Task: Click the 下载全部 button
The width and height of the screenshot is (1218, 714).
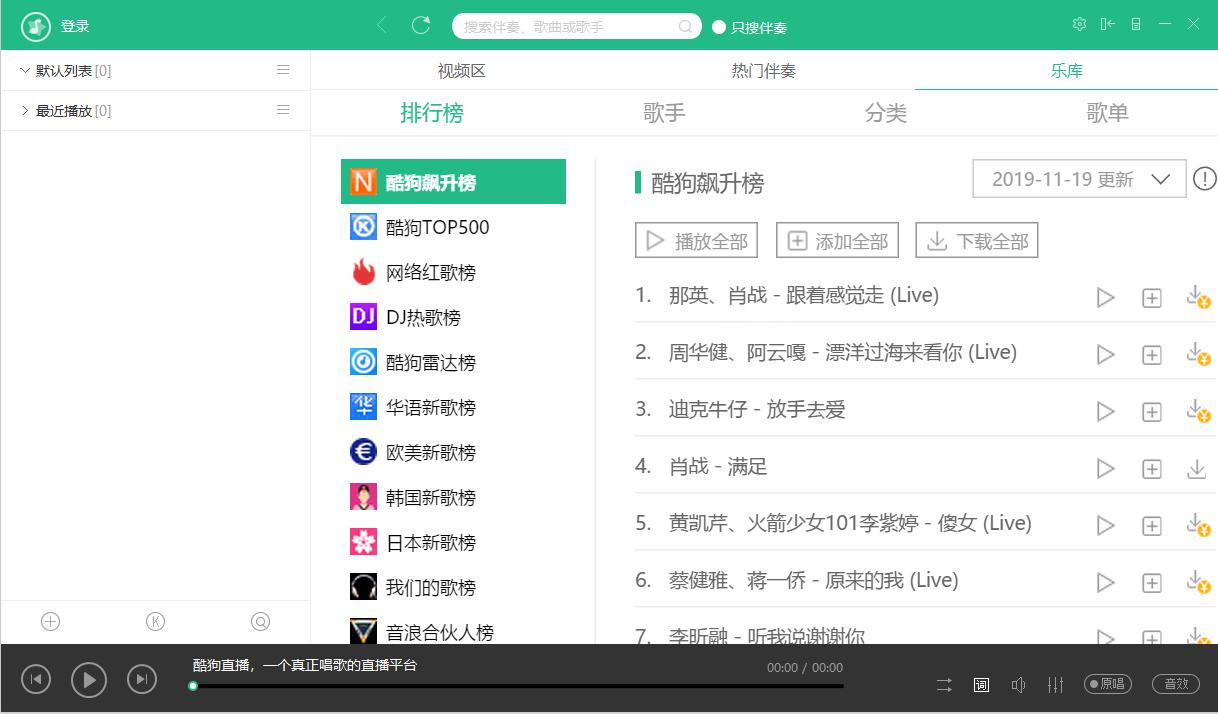Action: pos(977,241)
